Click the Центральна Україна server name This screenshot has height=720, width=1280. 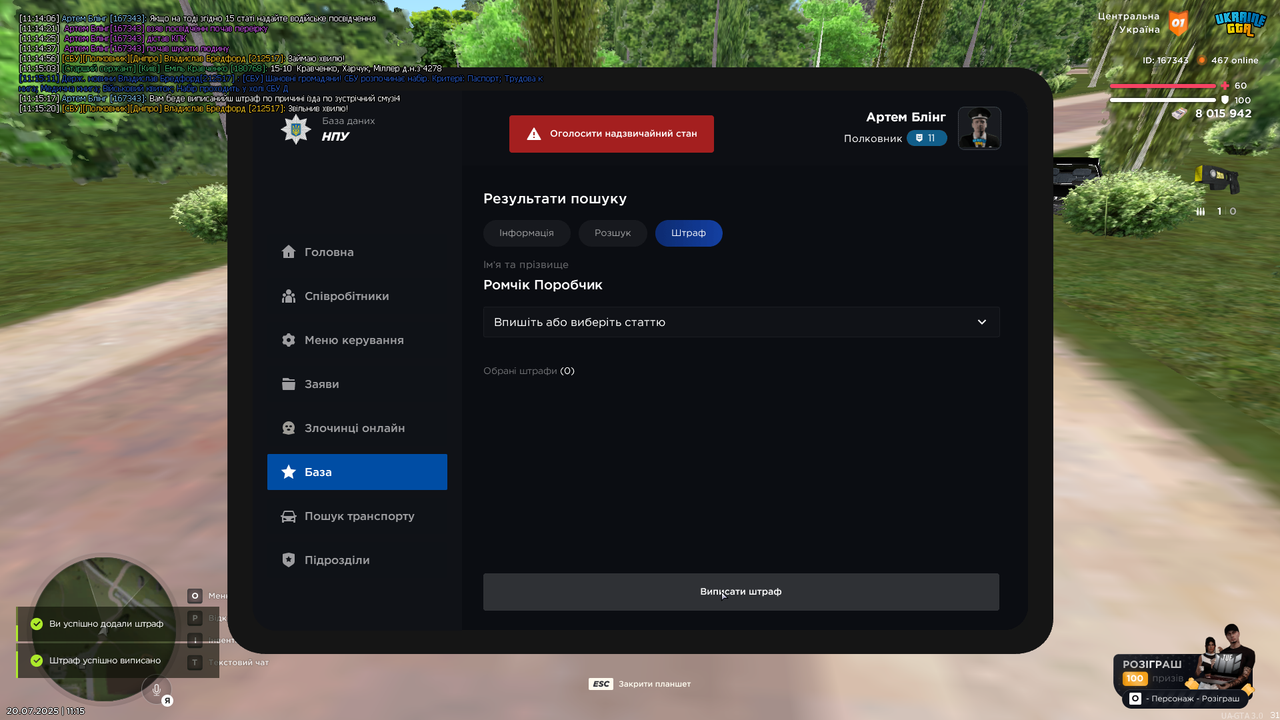pos(1129,22)
